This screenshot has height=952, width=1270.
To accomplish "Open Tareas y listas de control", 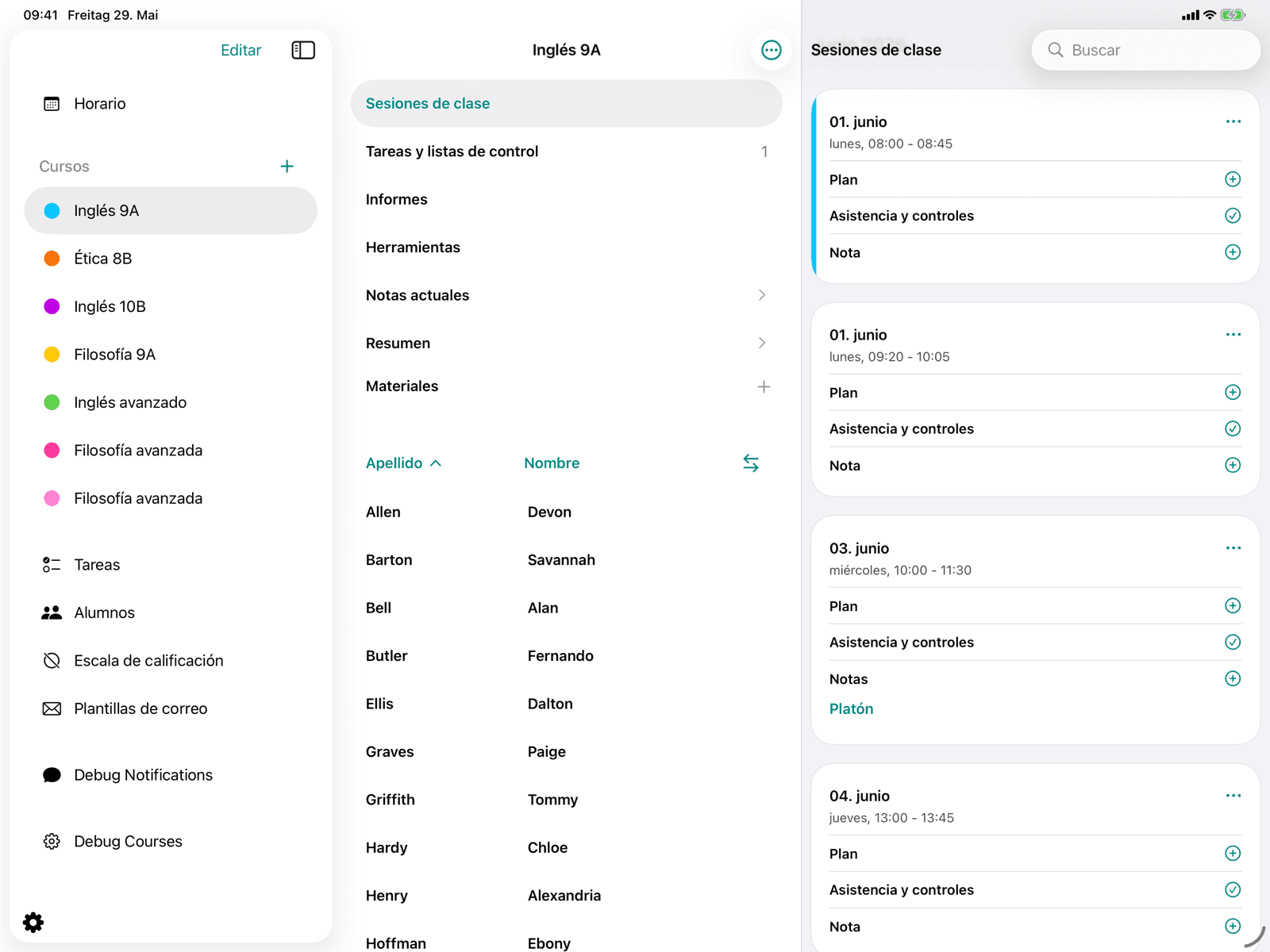I will 567,152.
